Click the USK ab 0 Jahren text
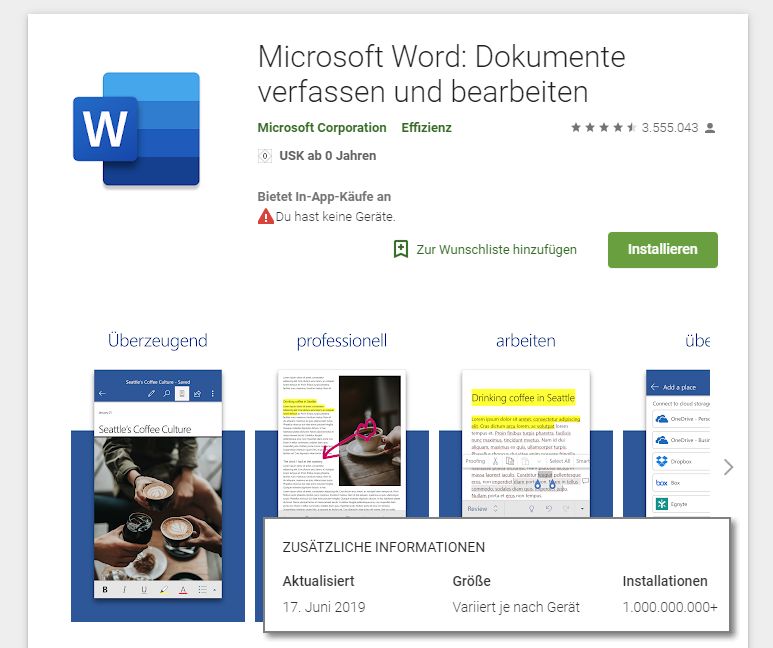This screenshot has width=773, height=648. click(x=327, y=156)
